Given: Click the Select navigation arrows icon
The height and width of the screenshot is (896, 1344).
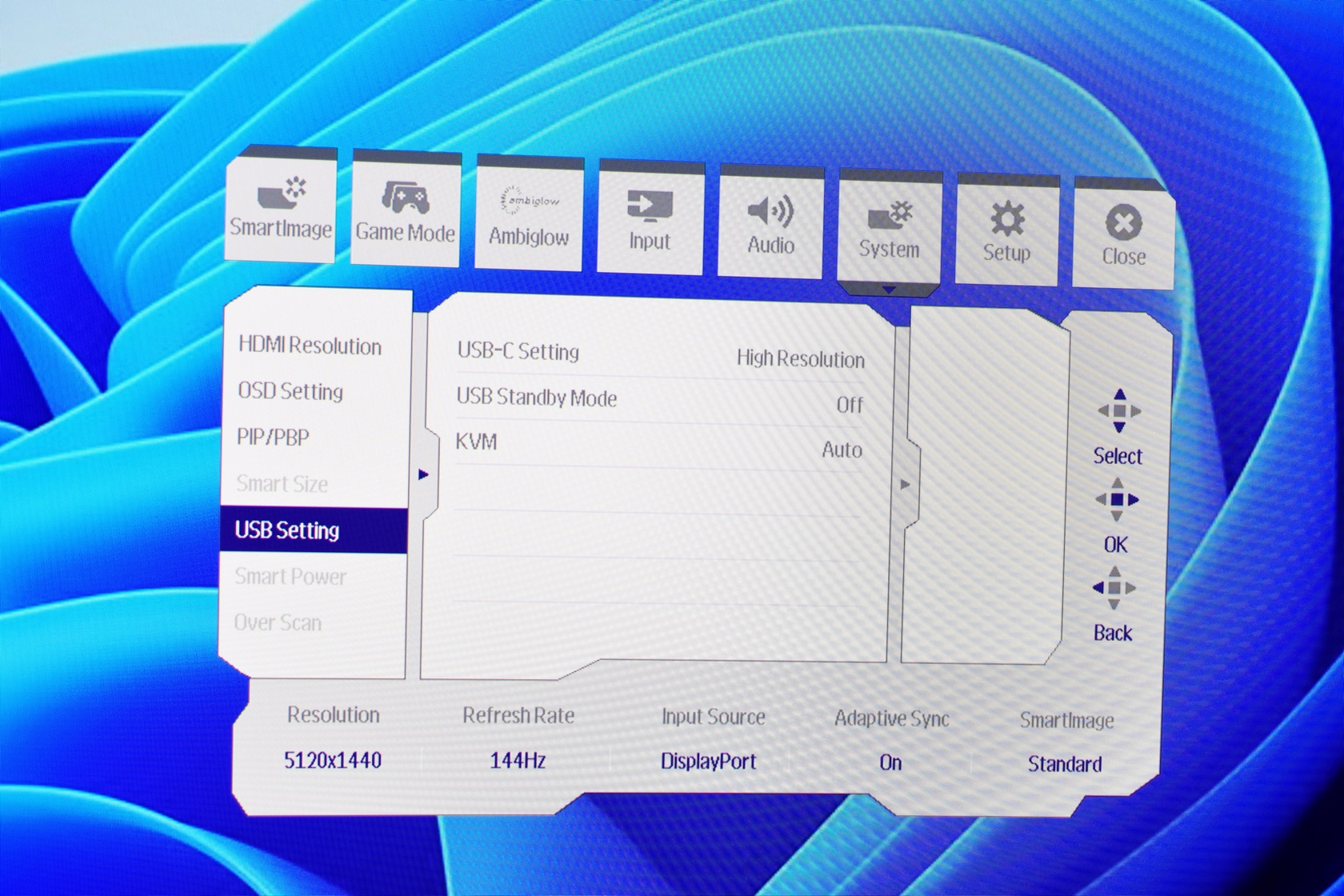Looking at the screenshot, I should [x=1119, y=411].
